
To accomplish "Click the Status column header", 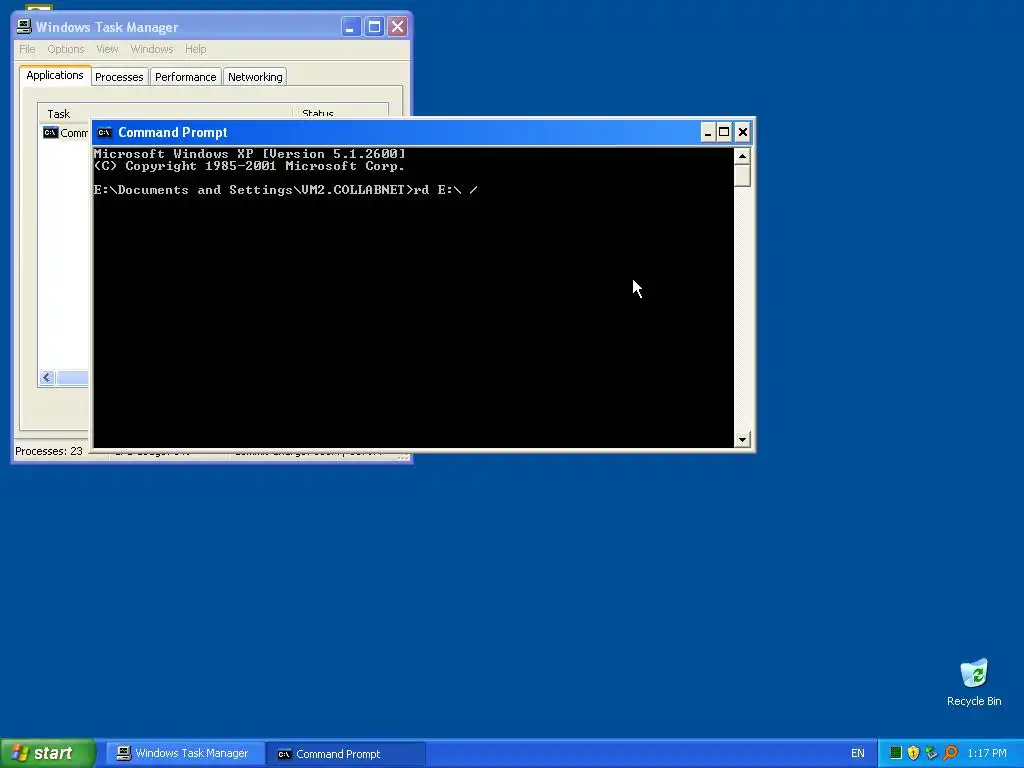I will (x=340, y=113).
